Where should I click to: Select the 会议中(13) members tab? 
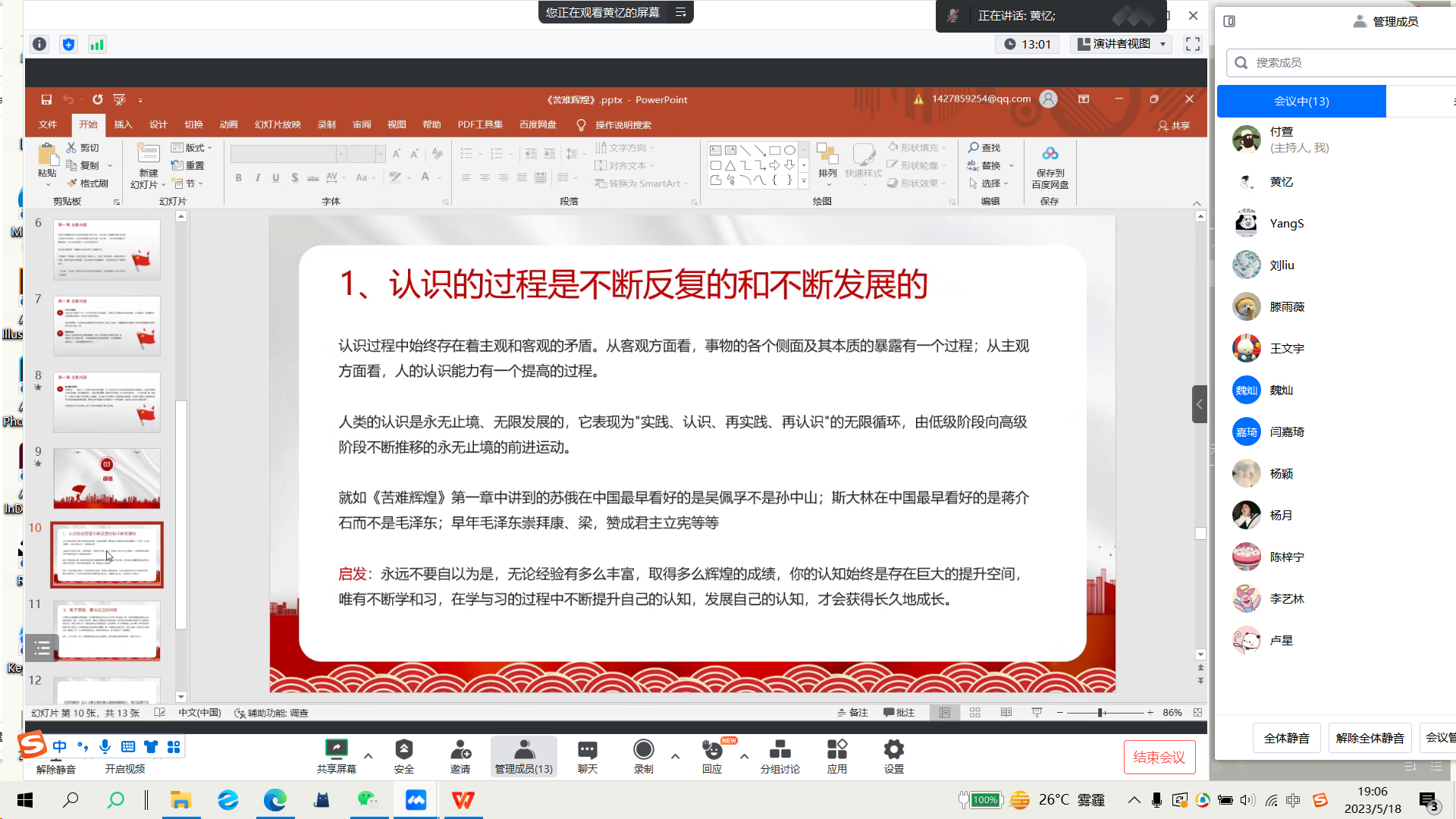pyautogui.click(x=1301, y=102)
